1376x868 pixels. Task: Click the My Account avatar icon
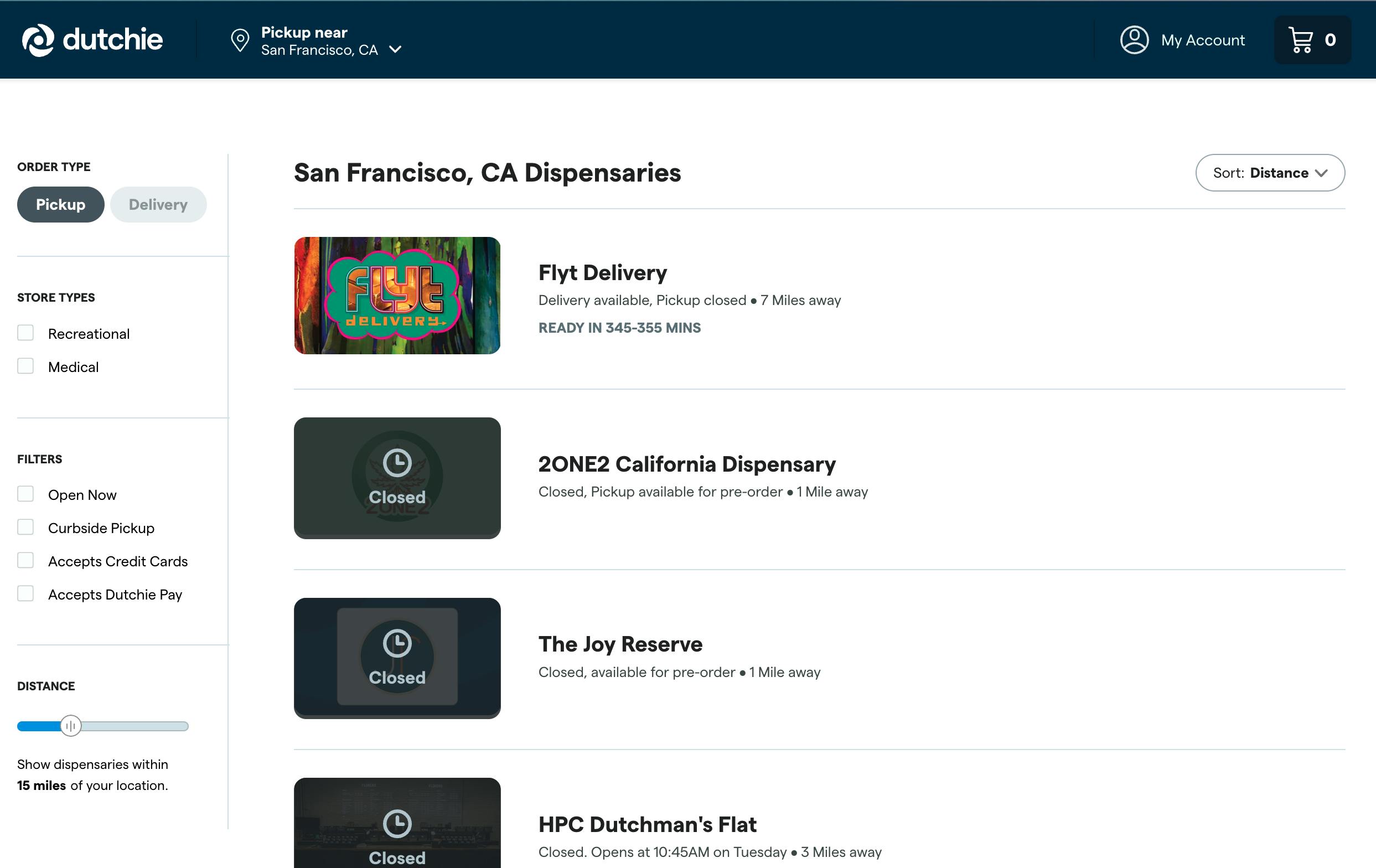tap(1134, 40)
